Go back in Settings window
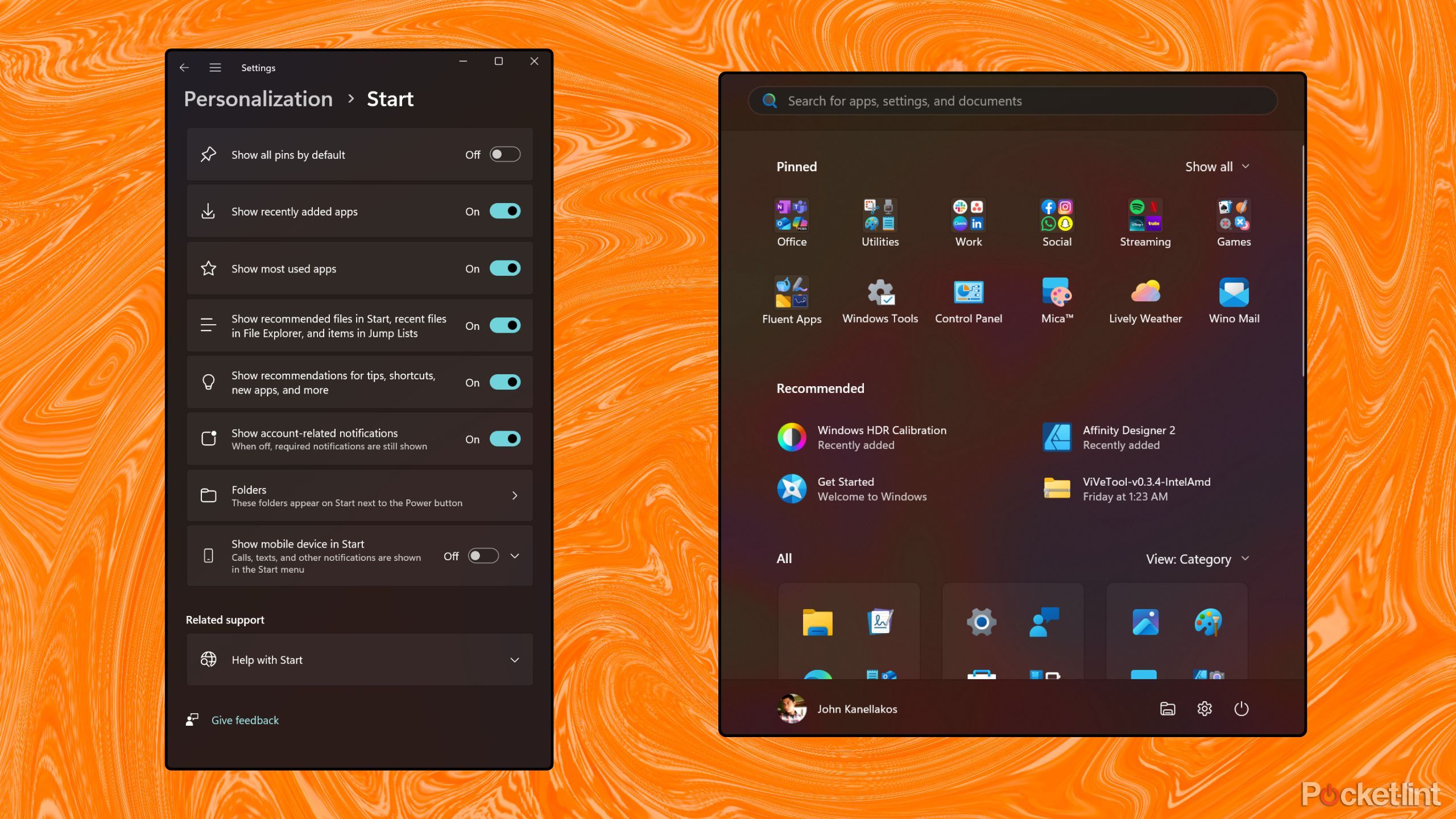 tap(184, 68)
